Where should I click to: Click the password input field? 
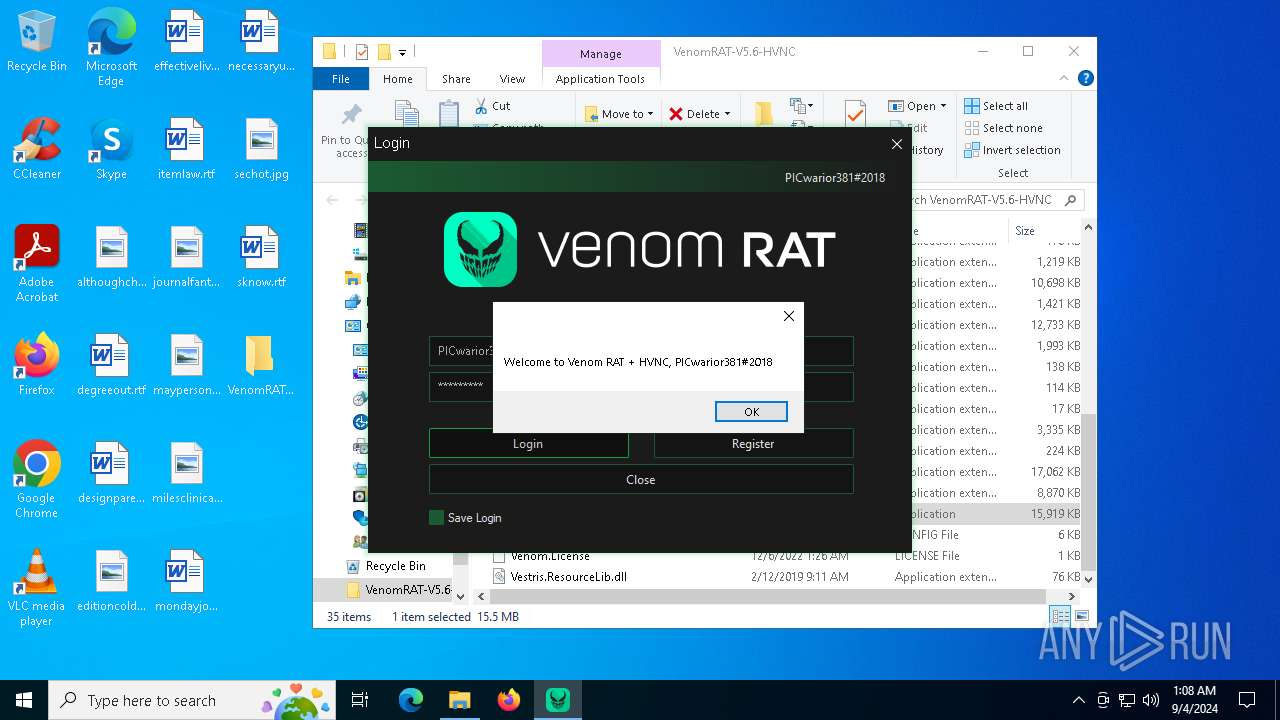click(641, 386)
